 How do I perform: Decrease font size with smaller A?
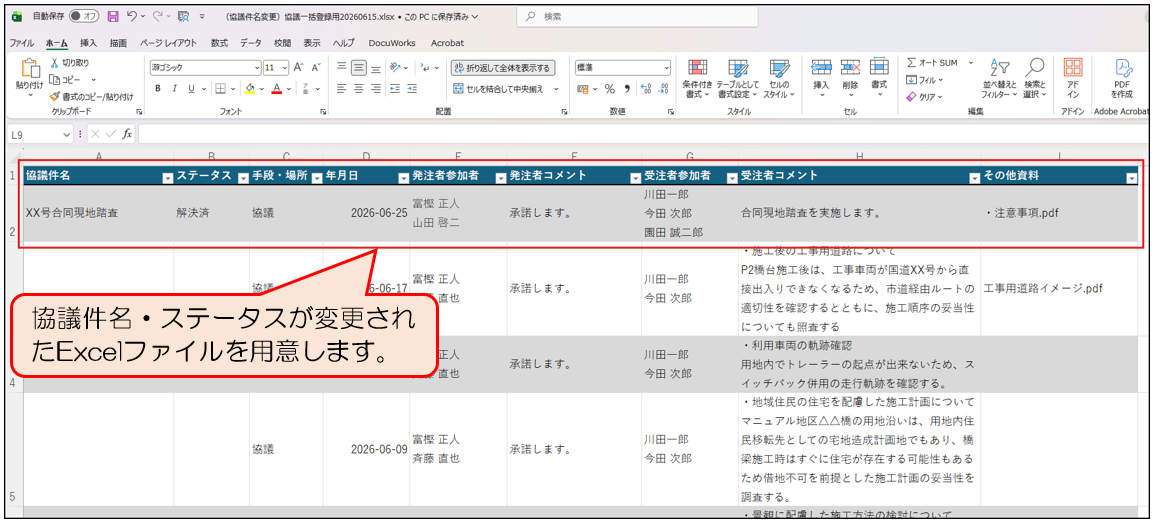pyautogui.click(x=315, y=67)
